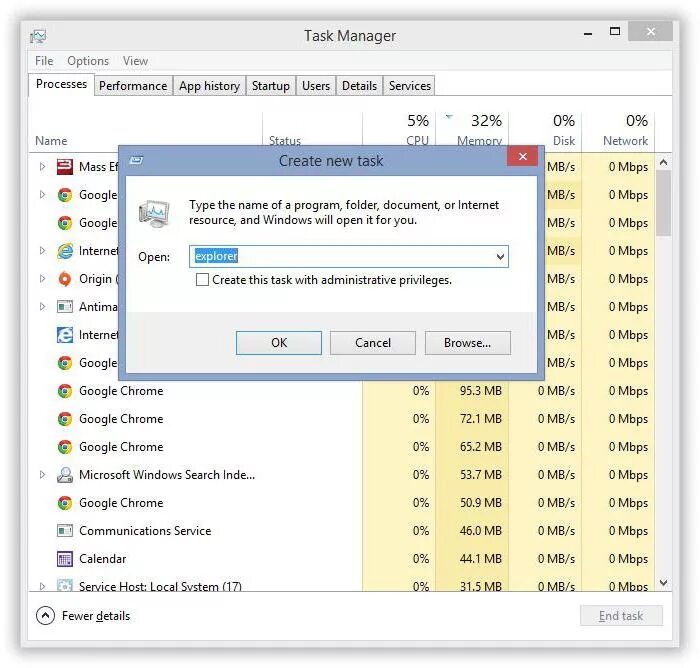Click the scroll up arrow of process list
The height and width of the screenshot is (668, 700).
point(663,162)
